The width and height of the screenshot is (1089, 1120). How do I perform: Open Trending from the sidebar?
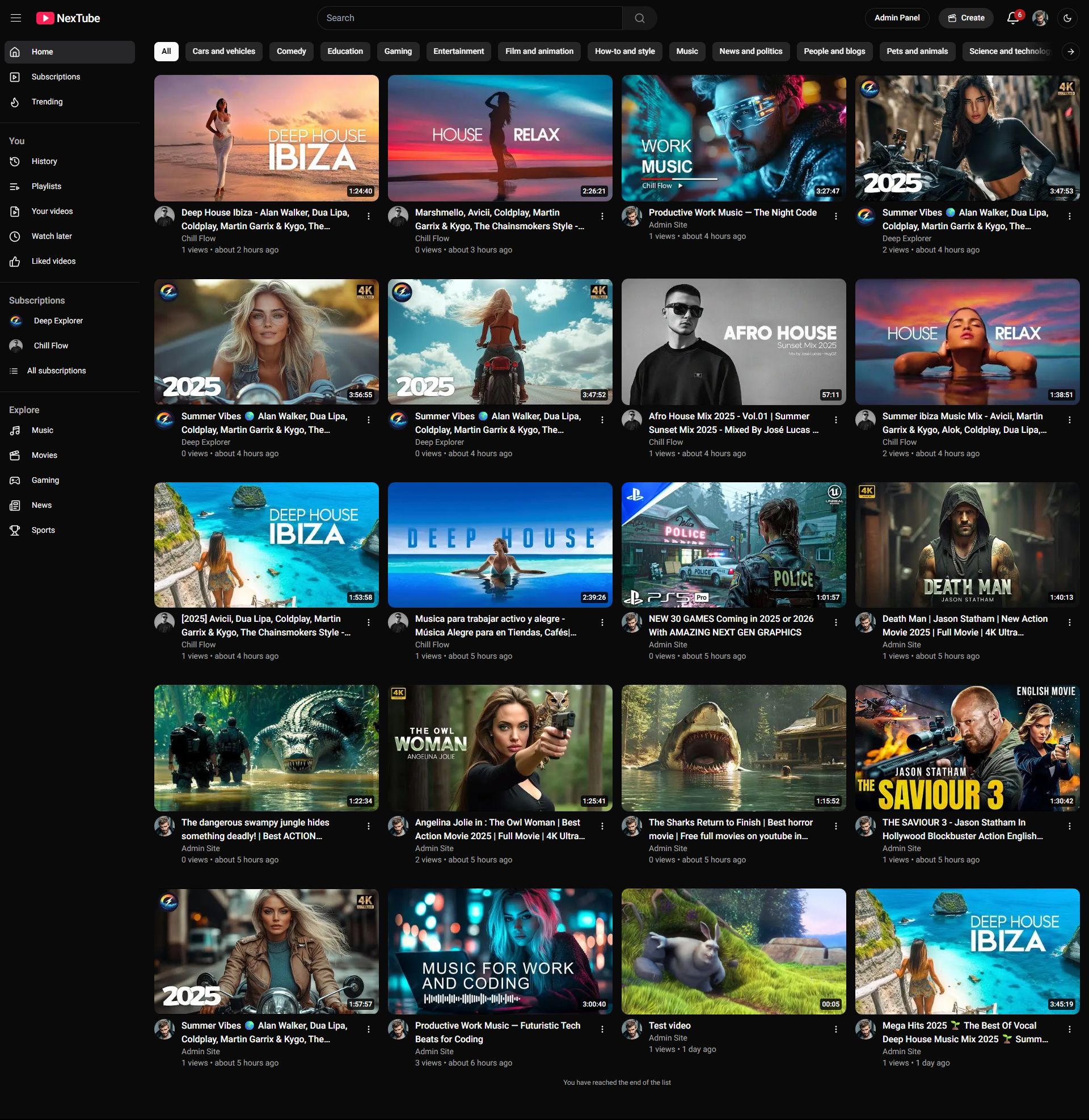pos(47,102)
